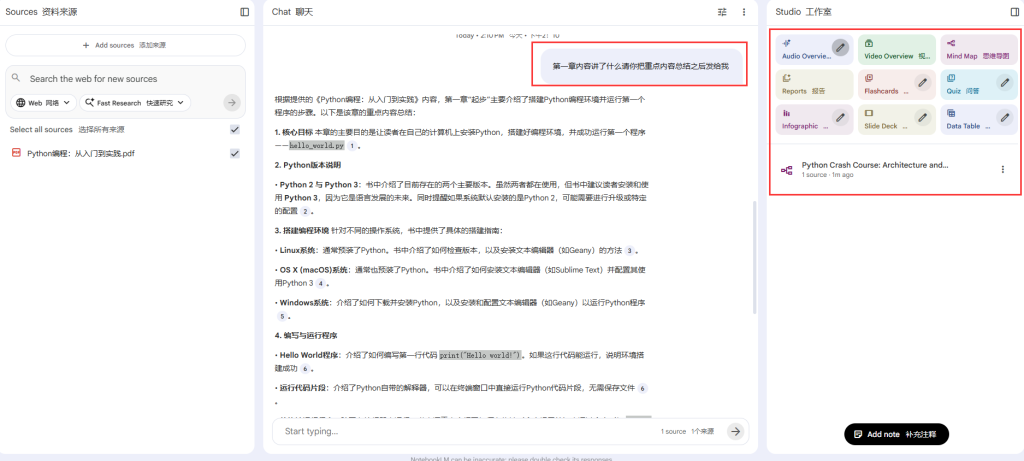Click the hello_world.py code text

tap(316, 146)
